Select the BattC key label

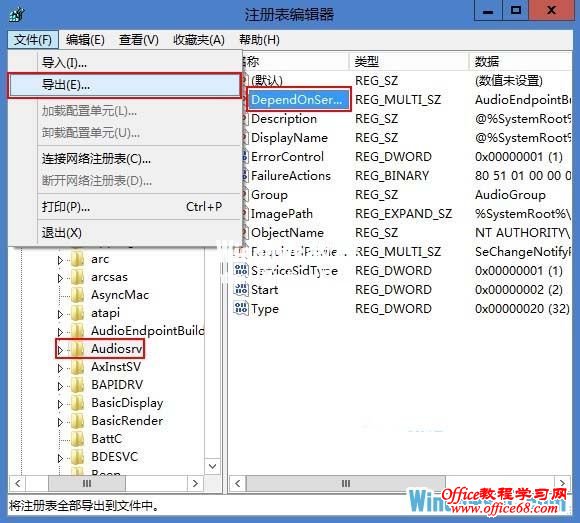coord(107,439)
